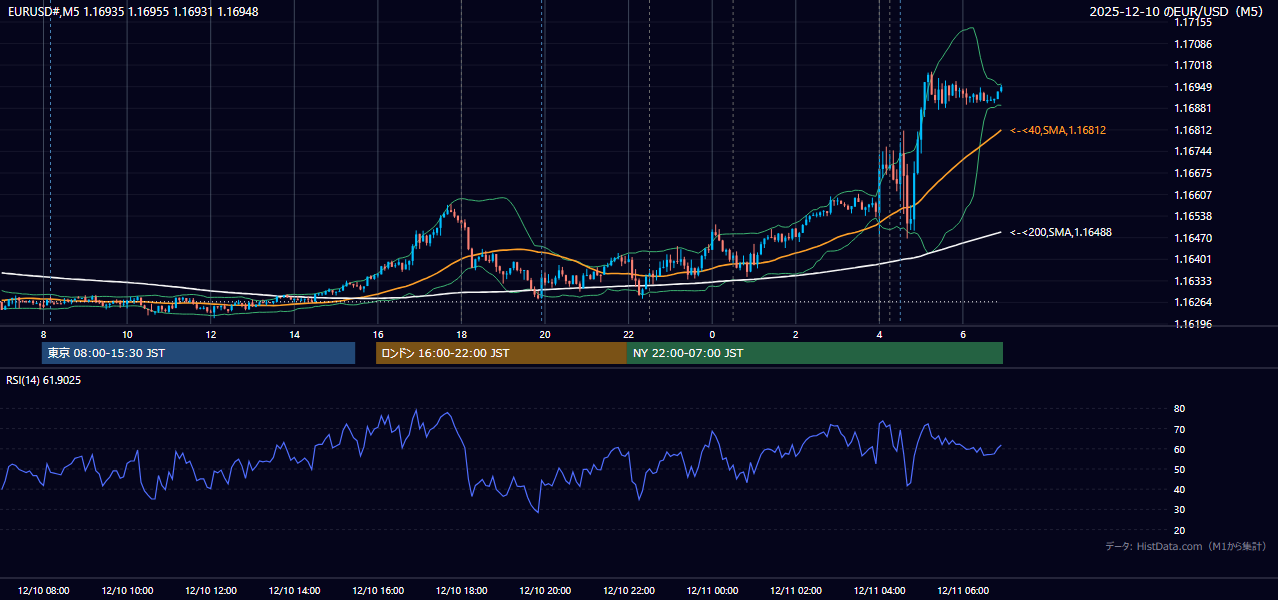
Task: Click price axis value 1.16744
Action: (x=1193, y=151)
